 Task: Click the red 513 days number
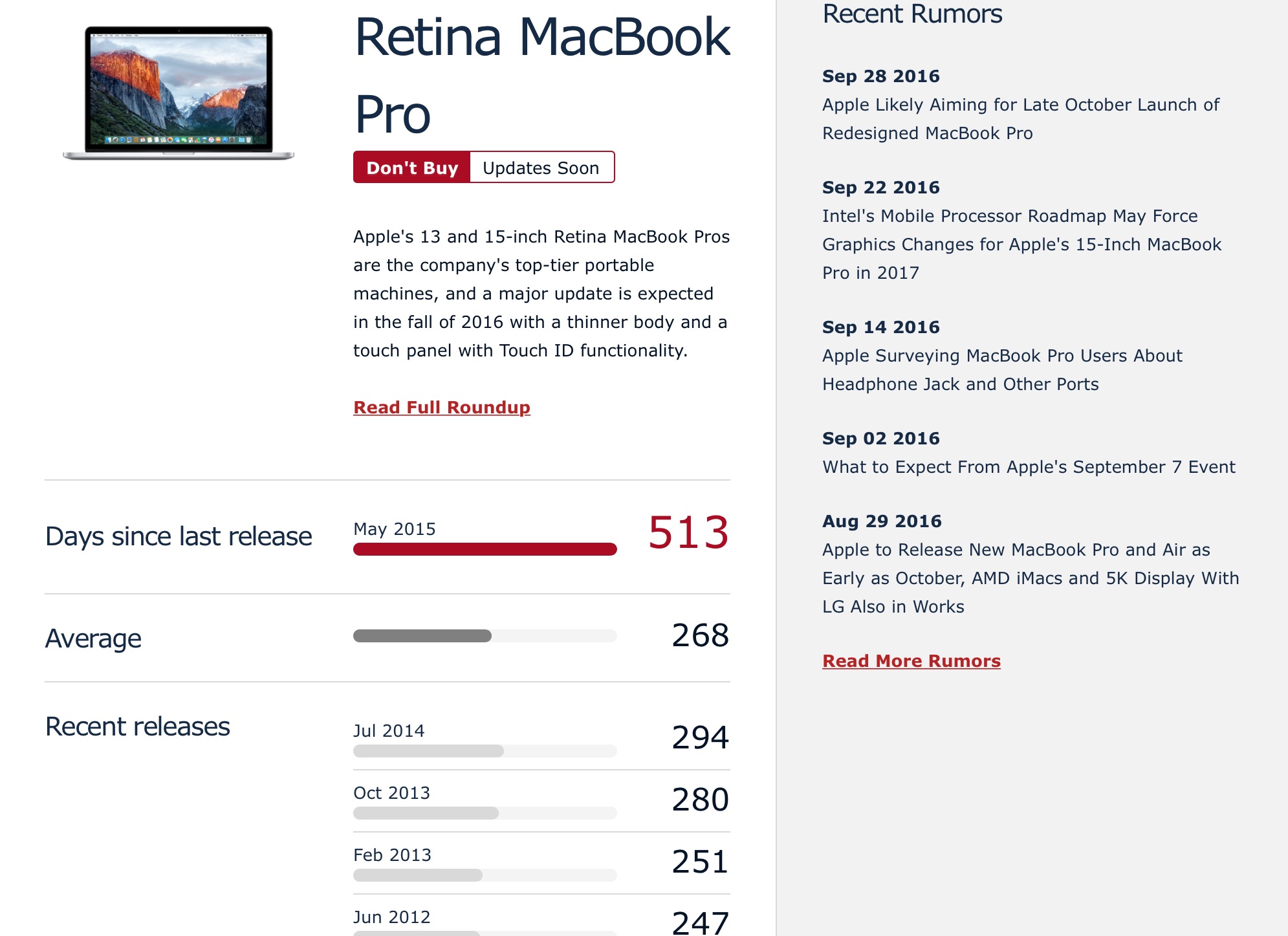688,532
